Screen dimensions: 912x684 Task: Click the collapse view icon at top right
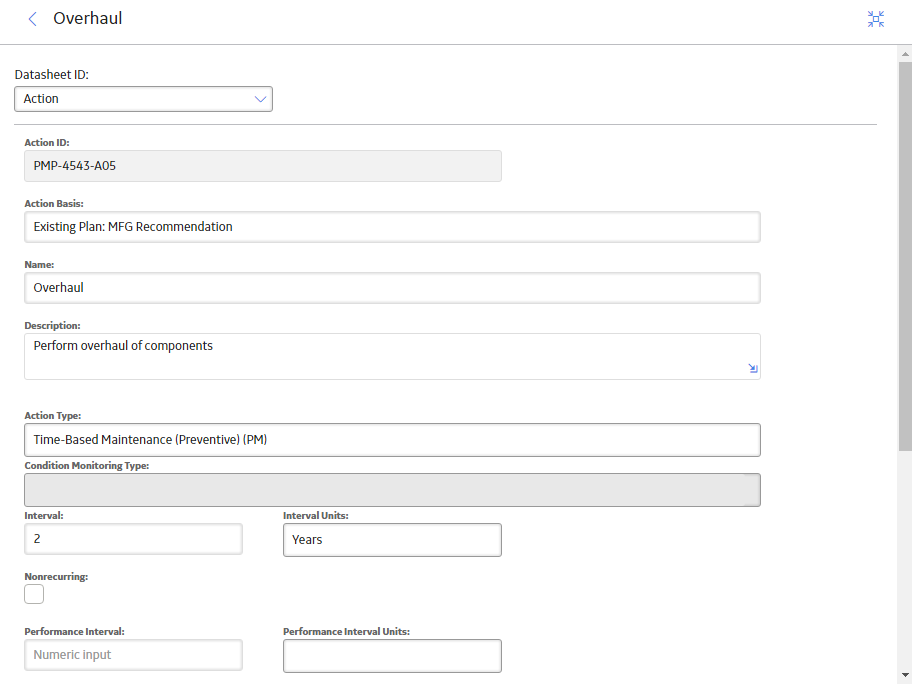point(875,19)
